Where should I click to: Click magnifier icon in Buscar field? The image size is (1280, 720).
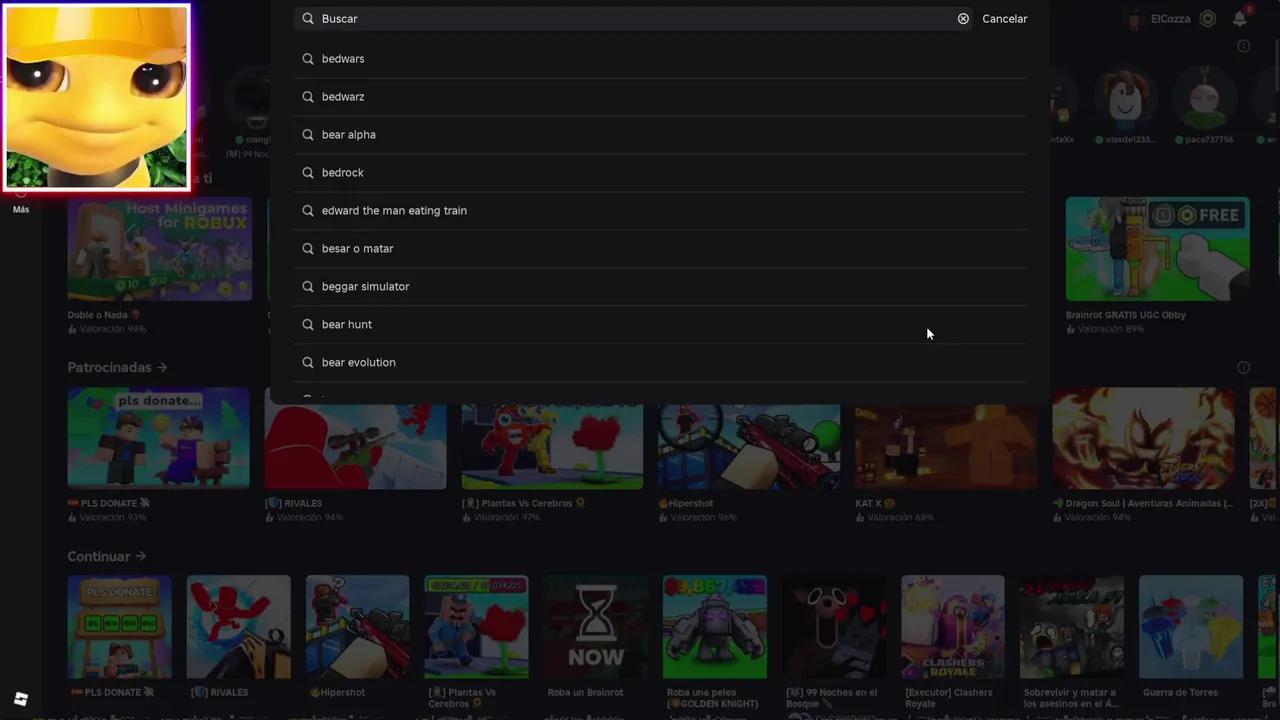pyautogui.click(x=308, y=19)
